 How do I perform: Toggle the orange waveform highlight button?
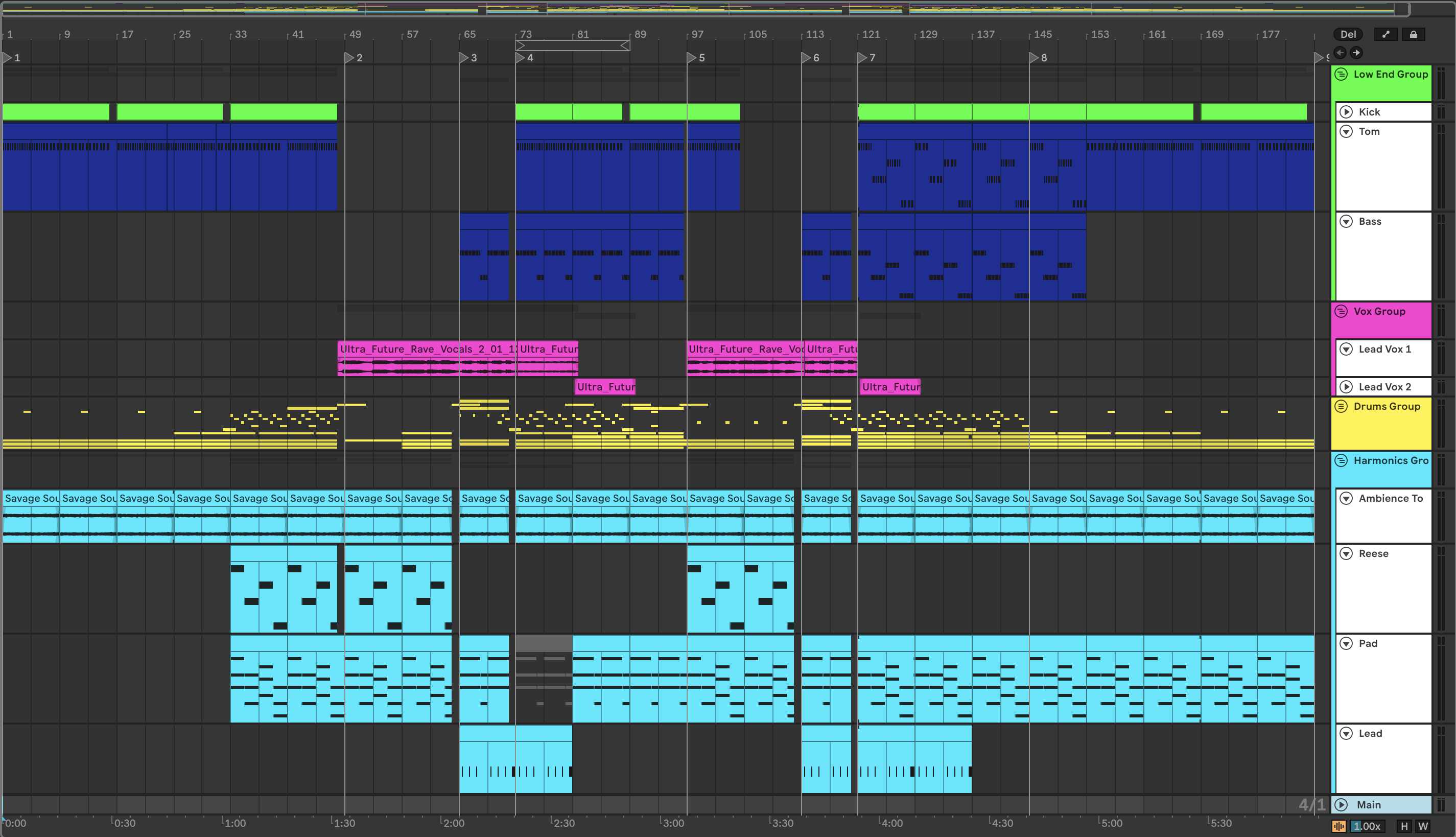(x=1339, y=826)
